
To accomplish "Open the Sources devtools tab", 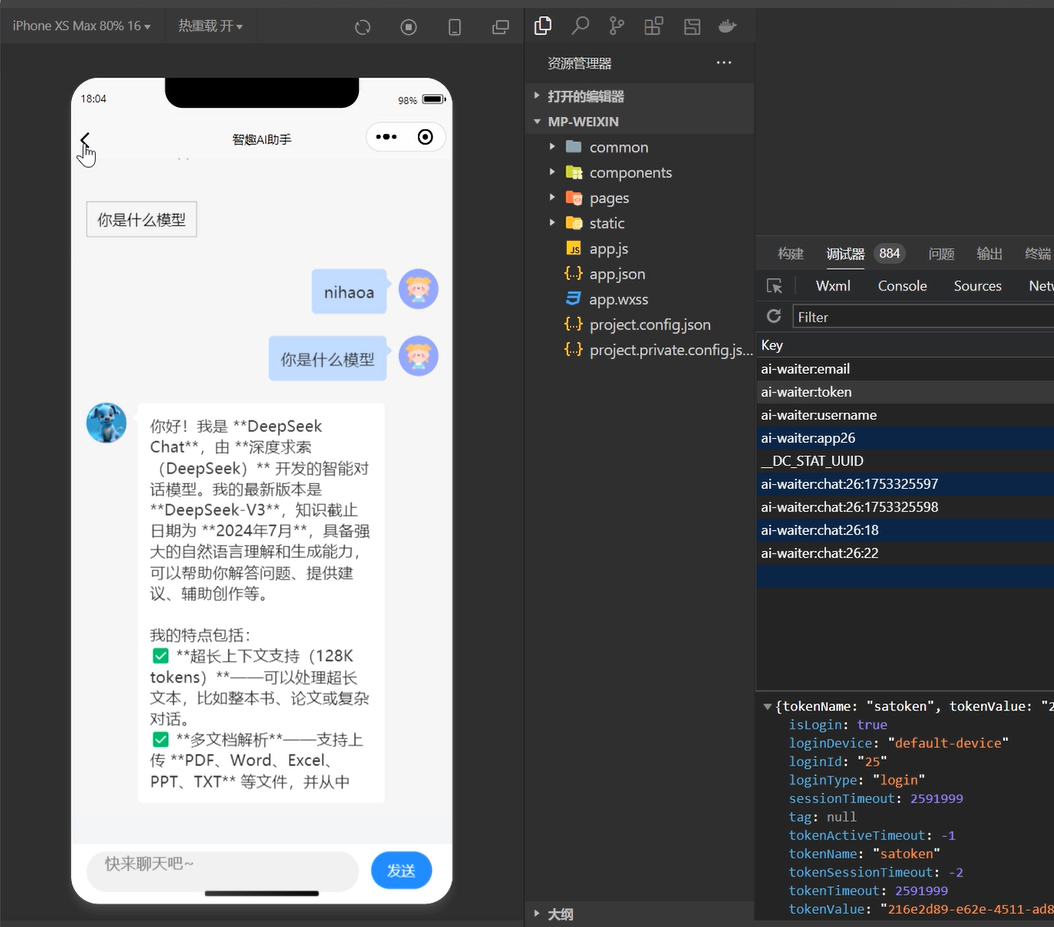I will pyautogui.click(x=977, y=286).
